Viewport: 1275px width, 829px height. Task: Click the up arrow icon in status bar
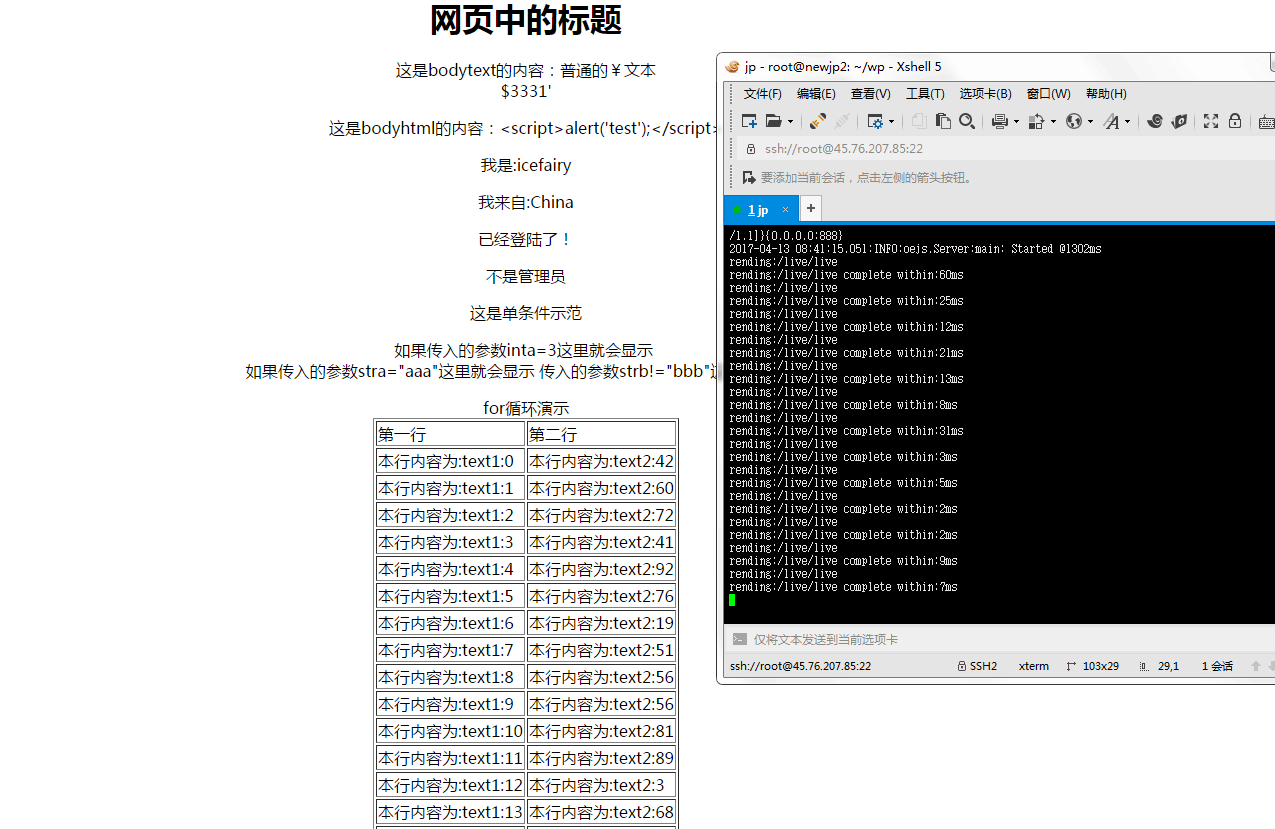1255,666
